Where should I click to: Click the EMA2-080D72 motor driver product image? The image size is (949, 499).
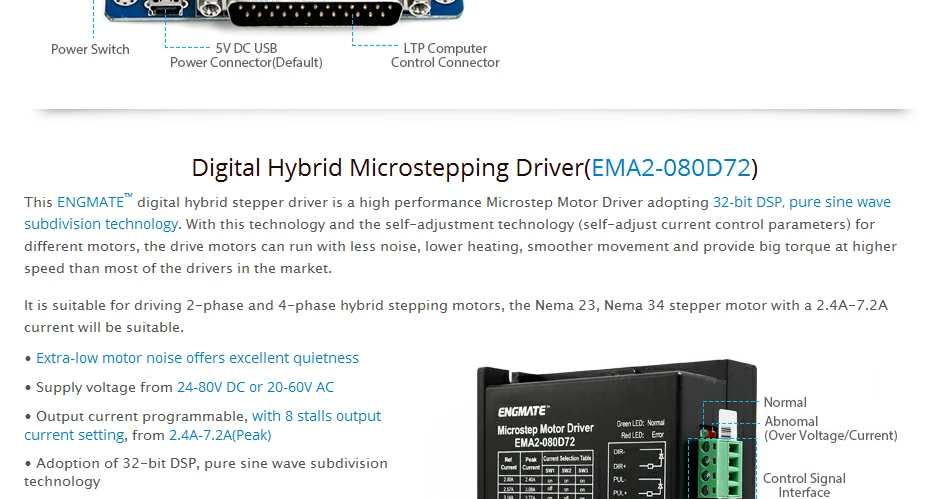pos(617,429)
